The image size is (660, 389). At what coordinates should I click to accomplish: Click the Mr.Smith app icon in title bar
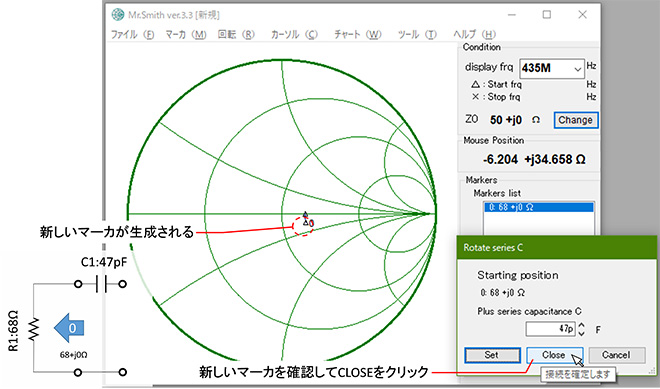[x=118, y=15]
